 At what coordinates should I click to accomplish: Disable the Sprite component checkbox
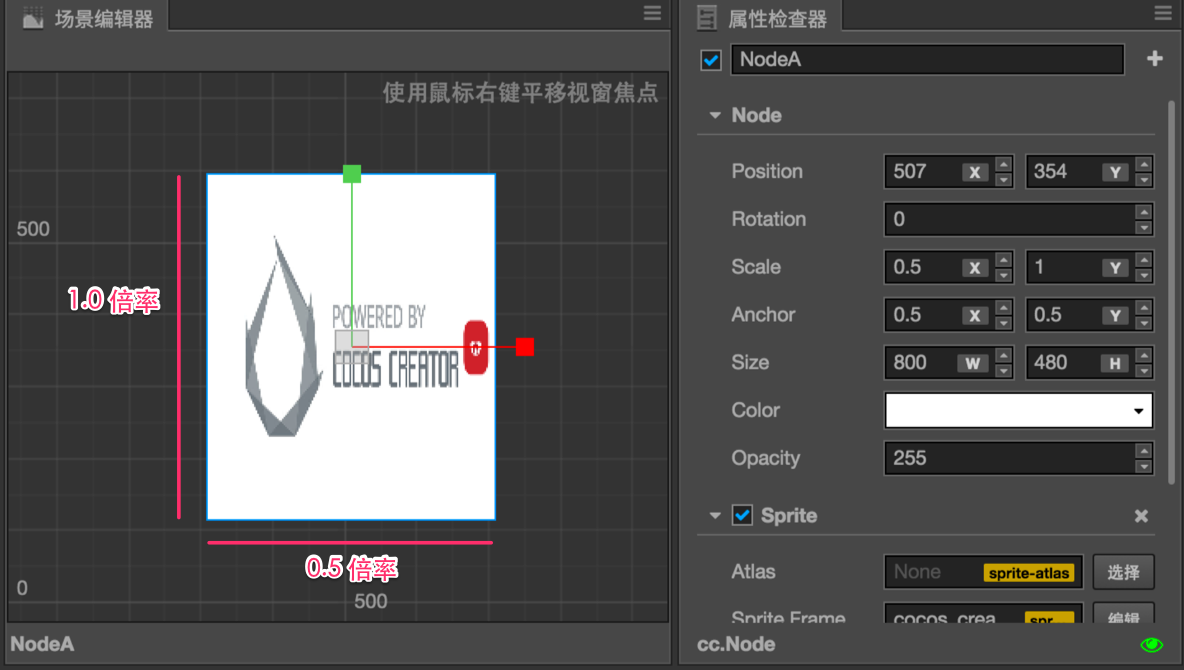[x=742, y=515]
